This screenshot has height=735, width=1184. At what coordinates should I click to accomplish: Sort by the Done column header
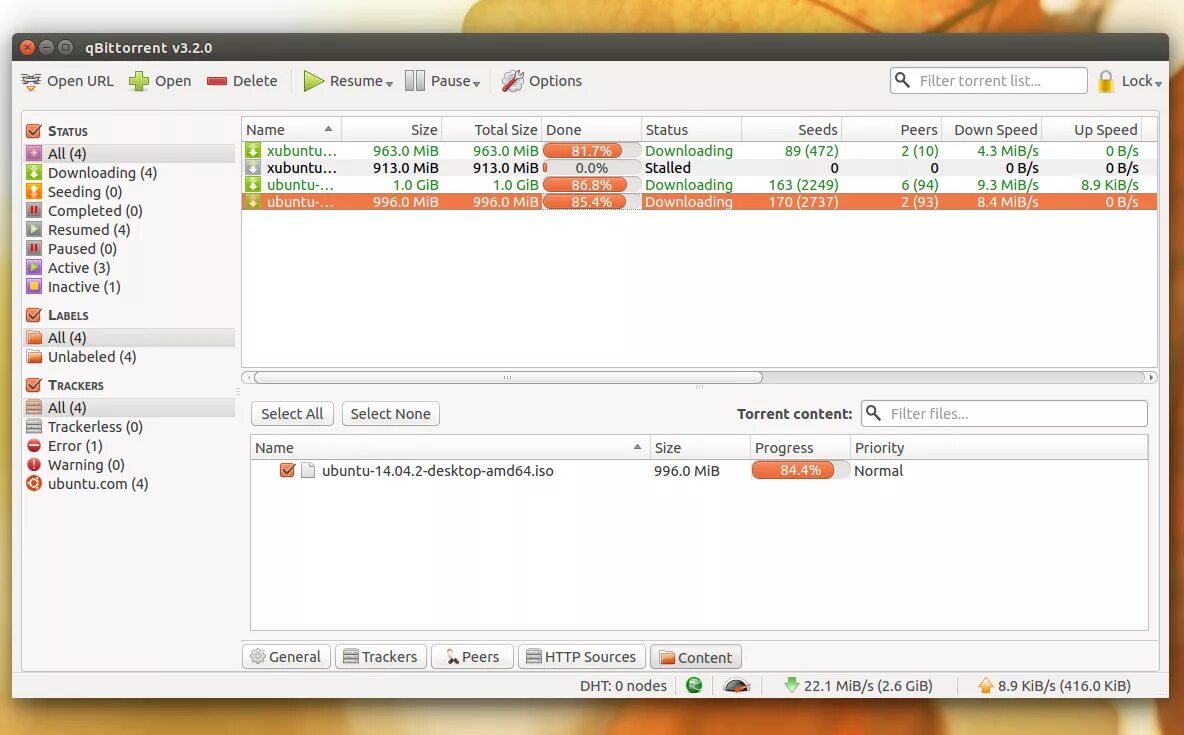pos(591,130)
